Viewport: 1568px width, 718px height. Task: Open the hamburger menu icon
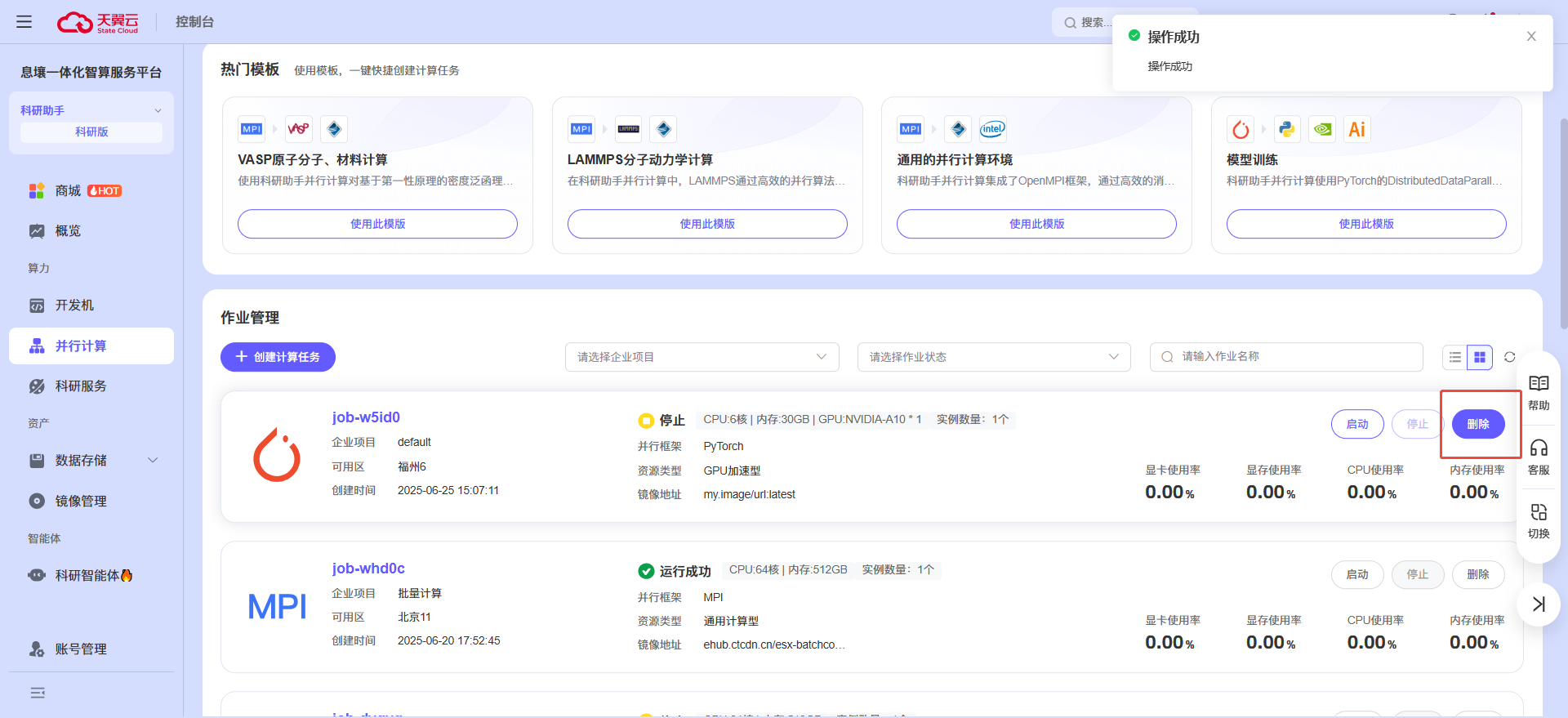click(x=24, y=22)
